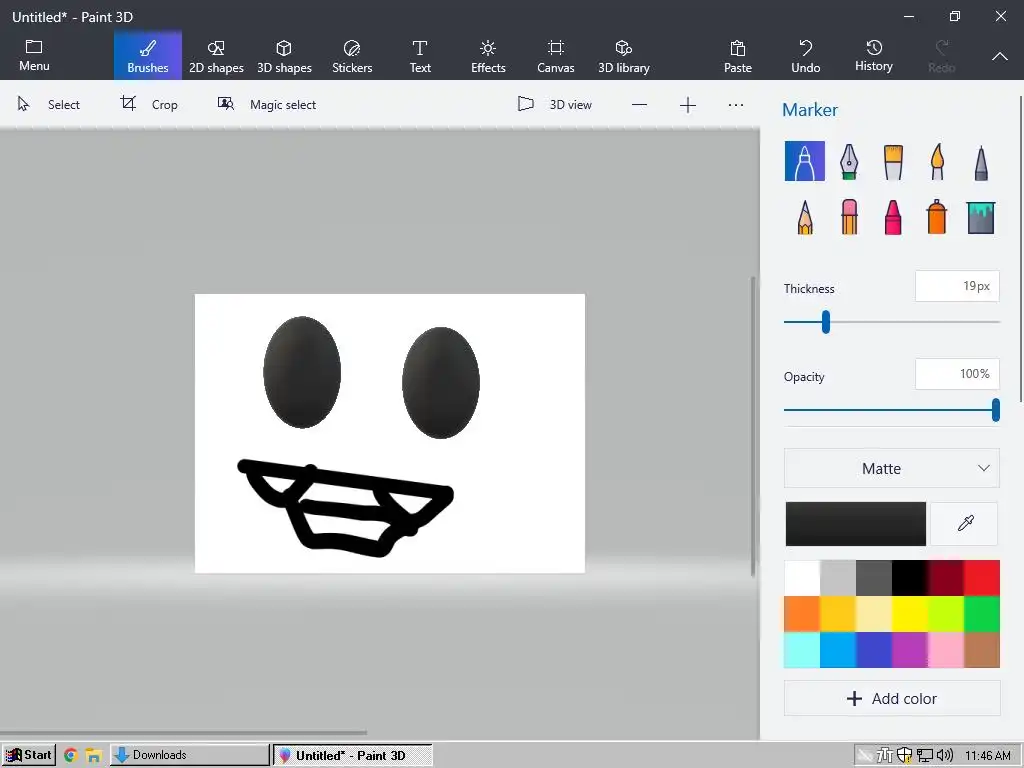Switch to Downloads window in taskbar

[189, 755]
